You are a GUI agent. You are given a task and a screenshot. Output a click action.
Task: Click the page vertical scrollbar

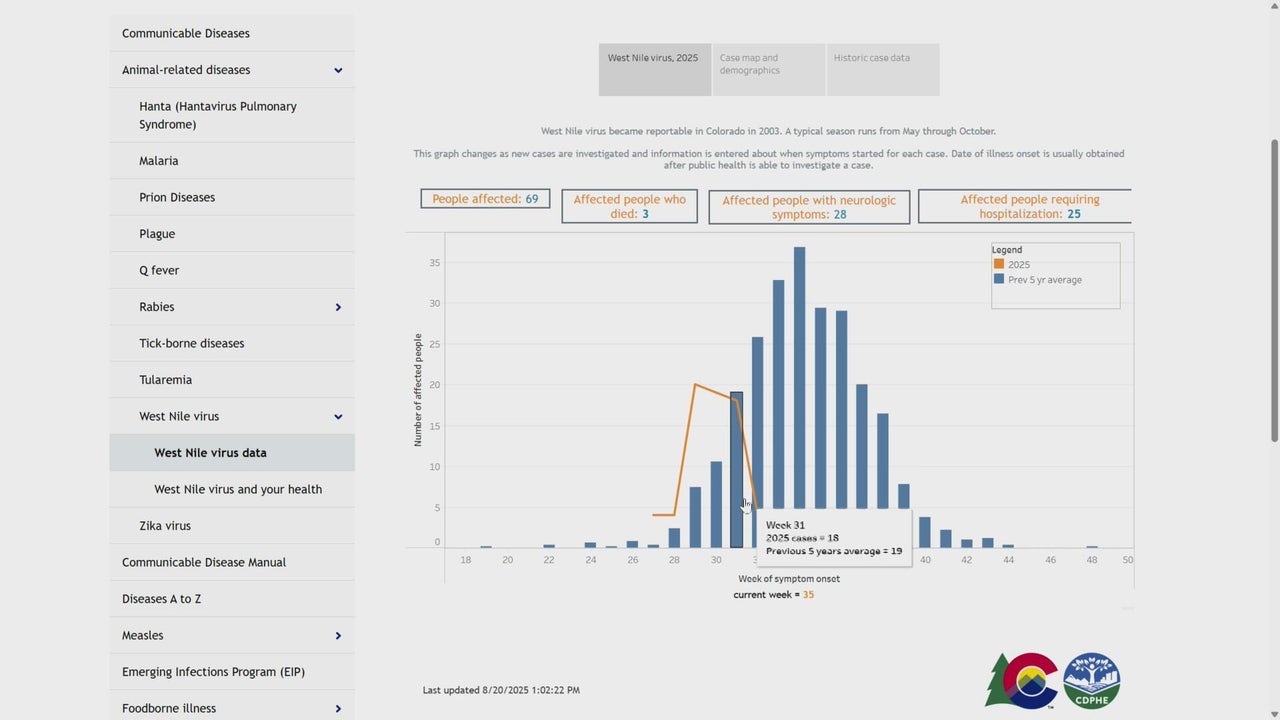[x=1273, y=290]
